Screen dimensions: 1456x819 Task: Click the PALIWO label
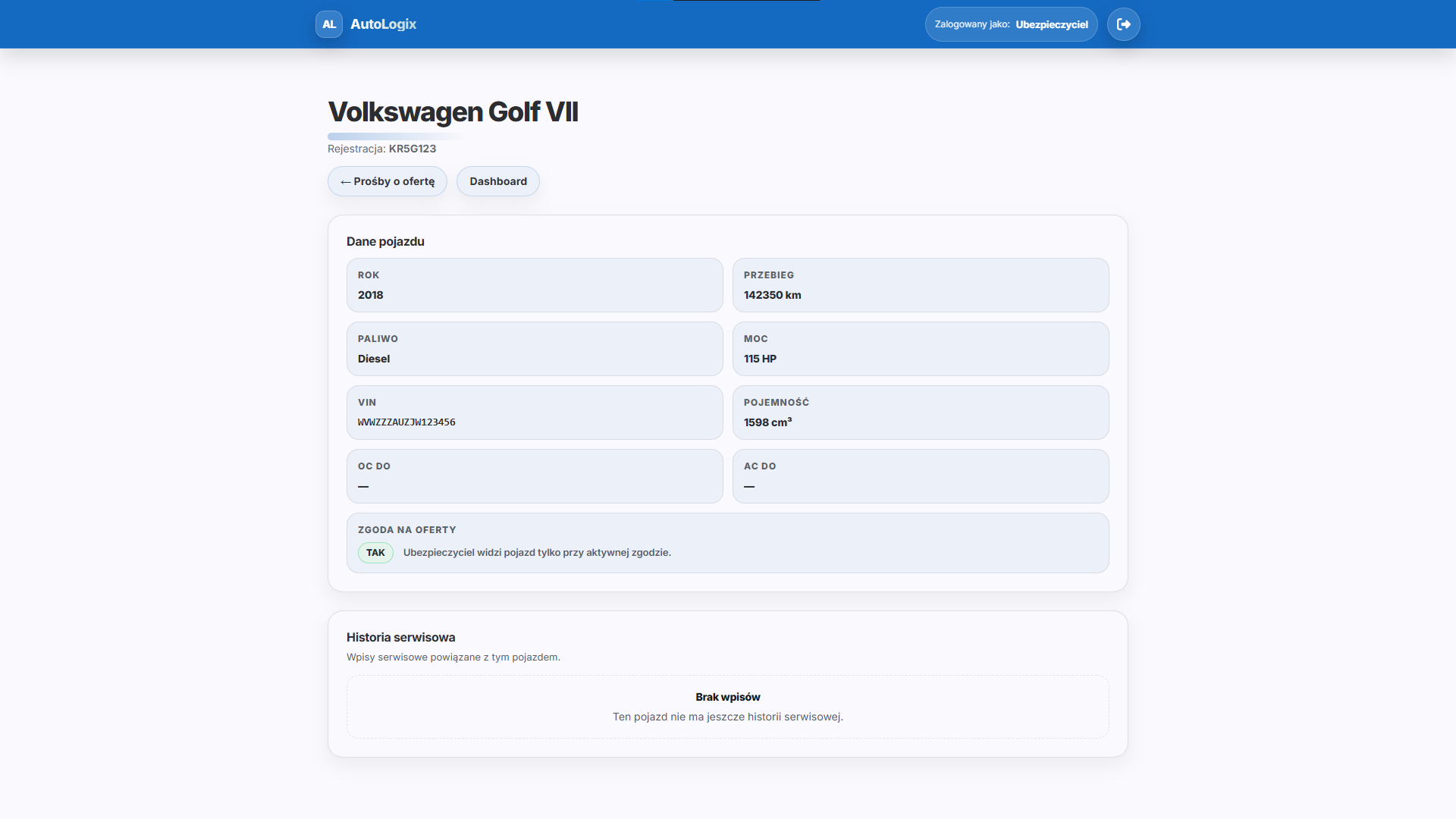point(378,339)
